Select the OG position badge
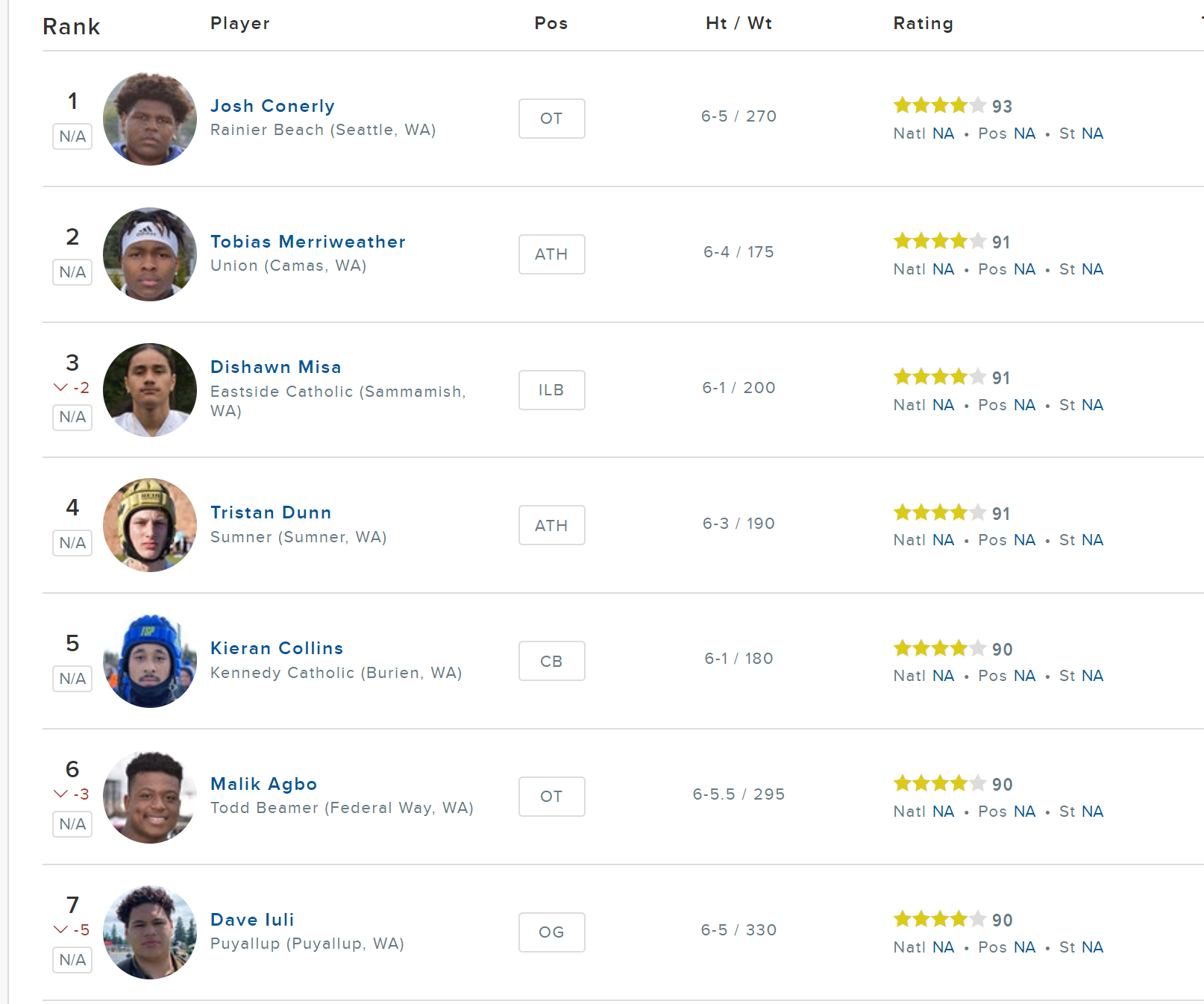The width and height of the screenshot is (1204, 1004). [551, 932]
